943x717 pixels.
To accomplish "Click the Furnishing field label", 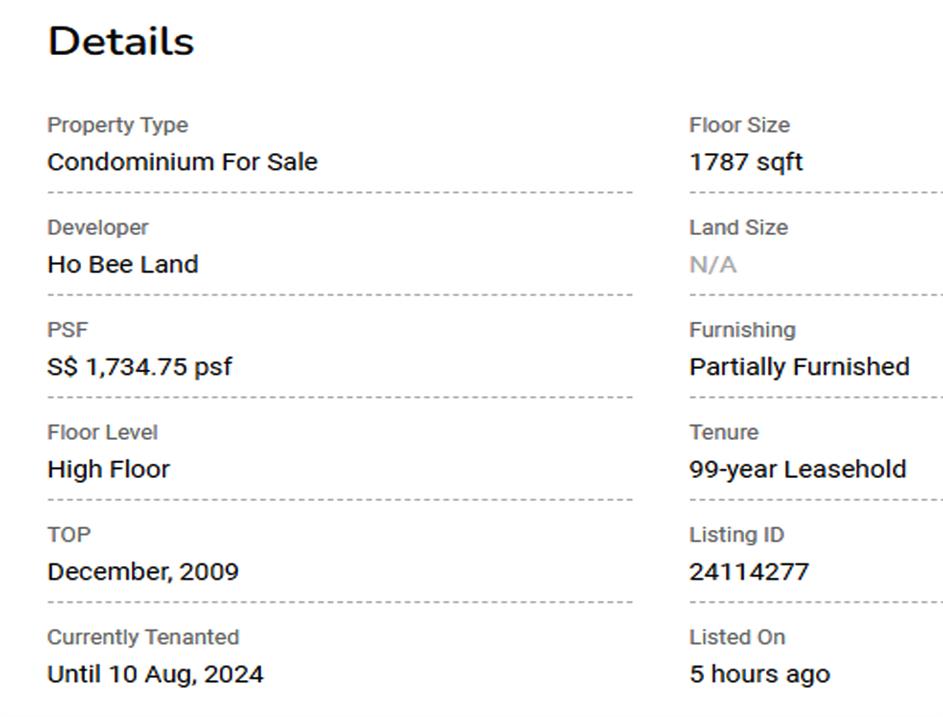I will (x=741, y=330).
